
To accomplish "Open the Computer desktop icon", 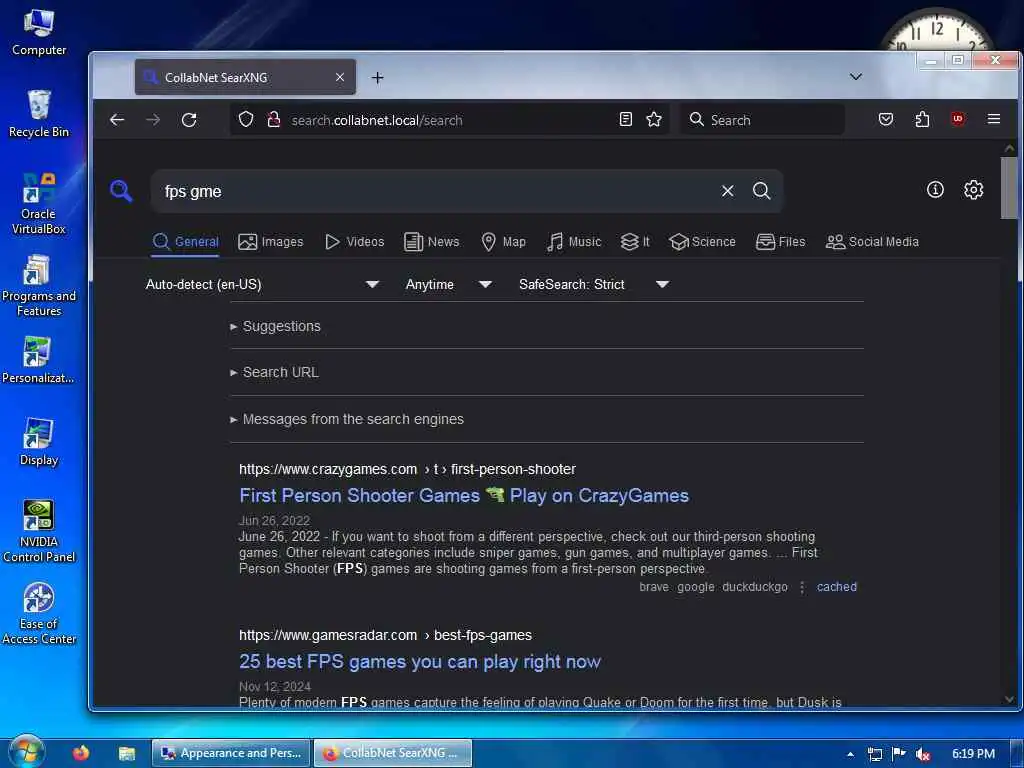I will (39, 33).
